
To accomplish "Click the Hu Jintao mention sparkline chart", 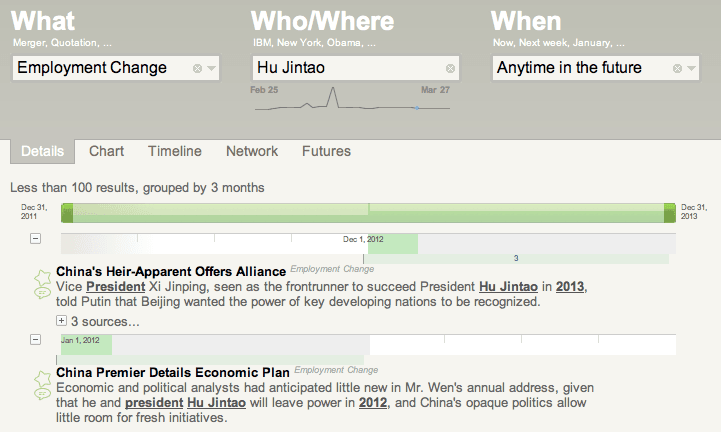I will coord(352,99).
